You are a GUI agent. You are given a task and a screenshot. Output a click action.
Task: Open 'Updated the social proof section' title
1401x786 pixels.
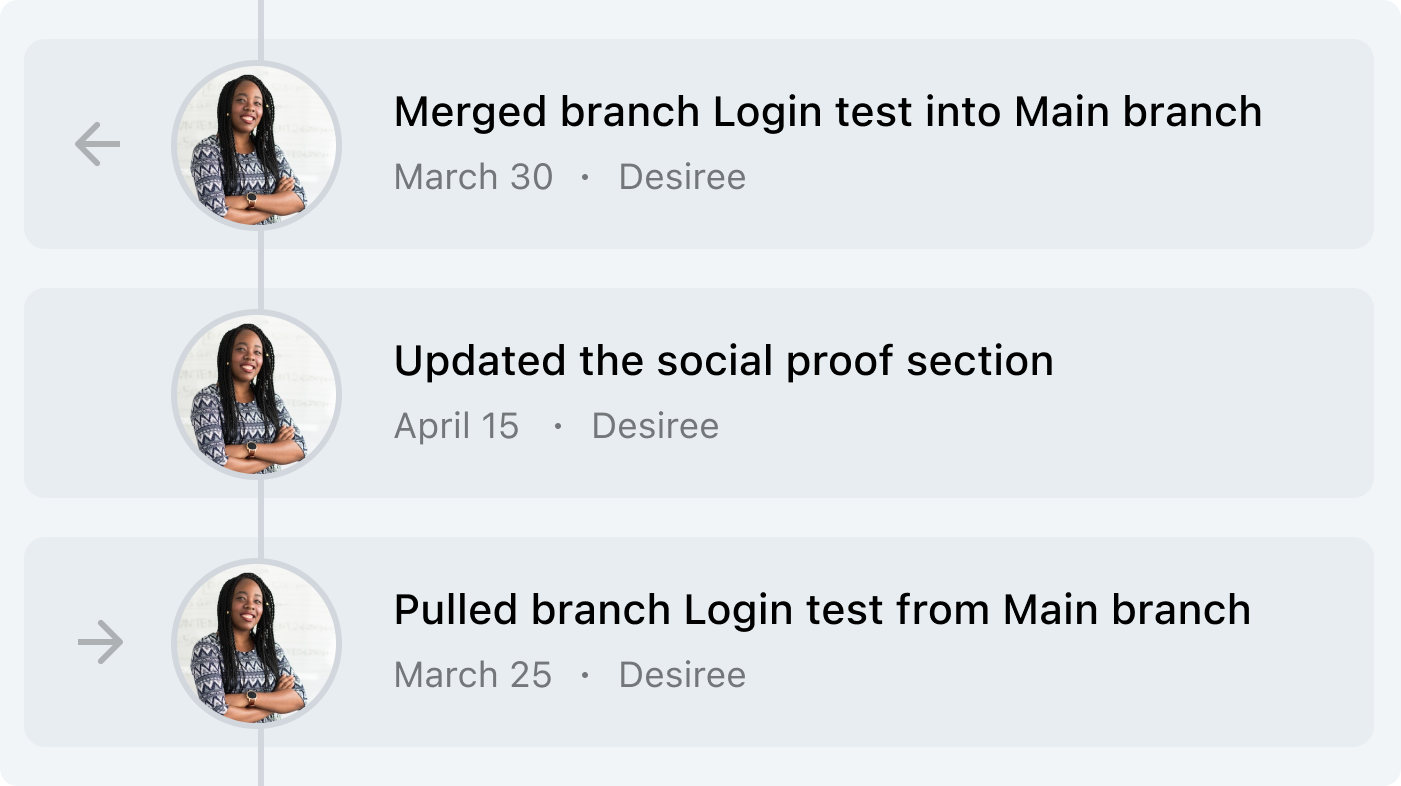[x=724, y=362]
